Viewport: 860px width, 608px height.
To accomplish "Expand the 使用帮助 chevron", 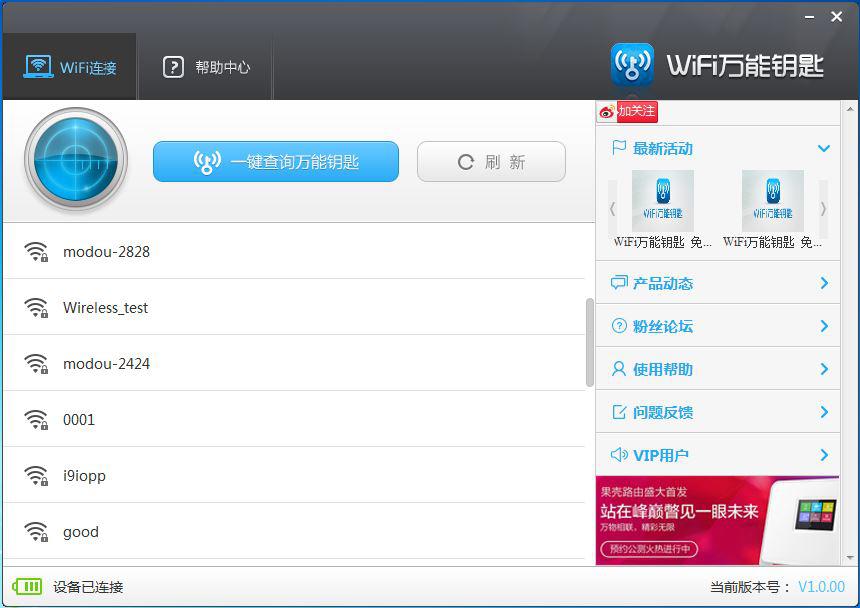I will 824,369.
